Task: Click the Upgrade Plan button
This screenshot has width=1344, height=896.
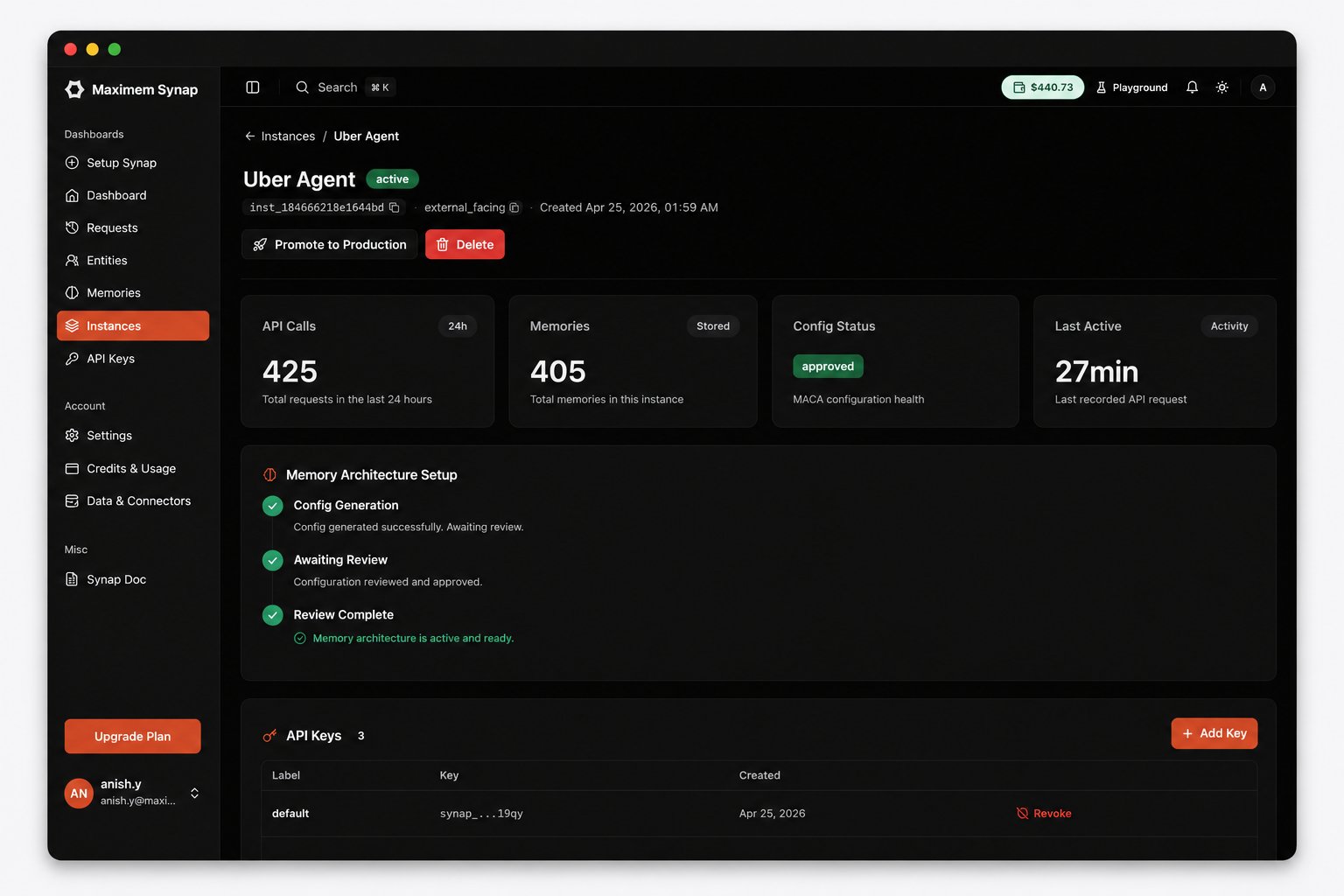Action: (x=133, y=737)
